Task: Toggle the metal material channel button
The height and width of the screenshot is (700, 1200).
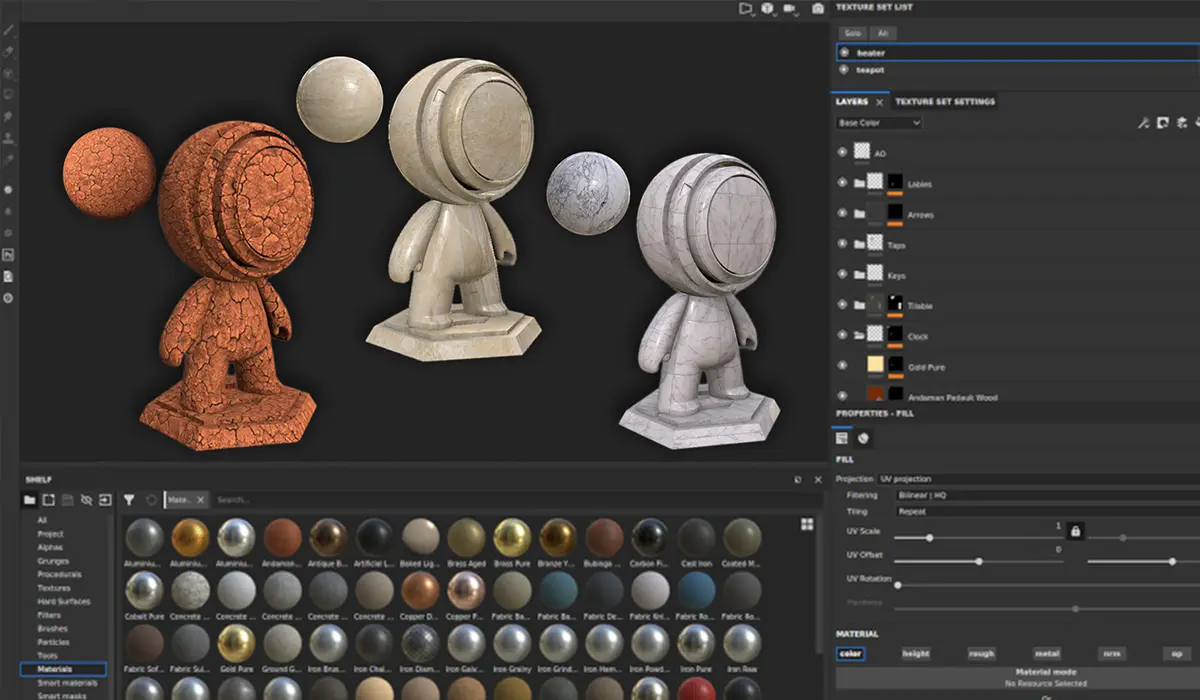Action: click(x=1046, y=653)
